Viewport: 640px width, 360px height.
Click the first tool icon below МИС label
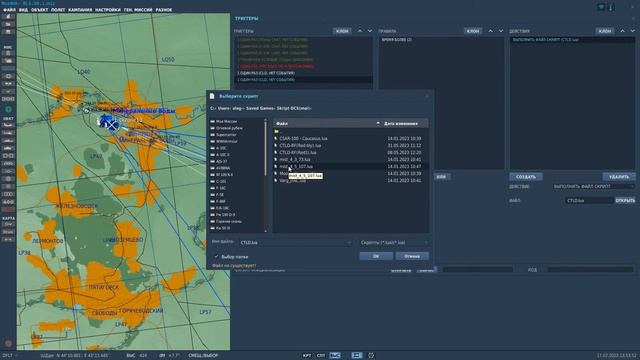pos(8,53)
